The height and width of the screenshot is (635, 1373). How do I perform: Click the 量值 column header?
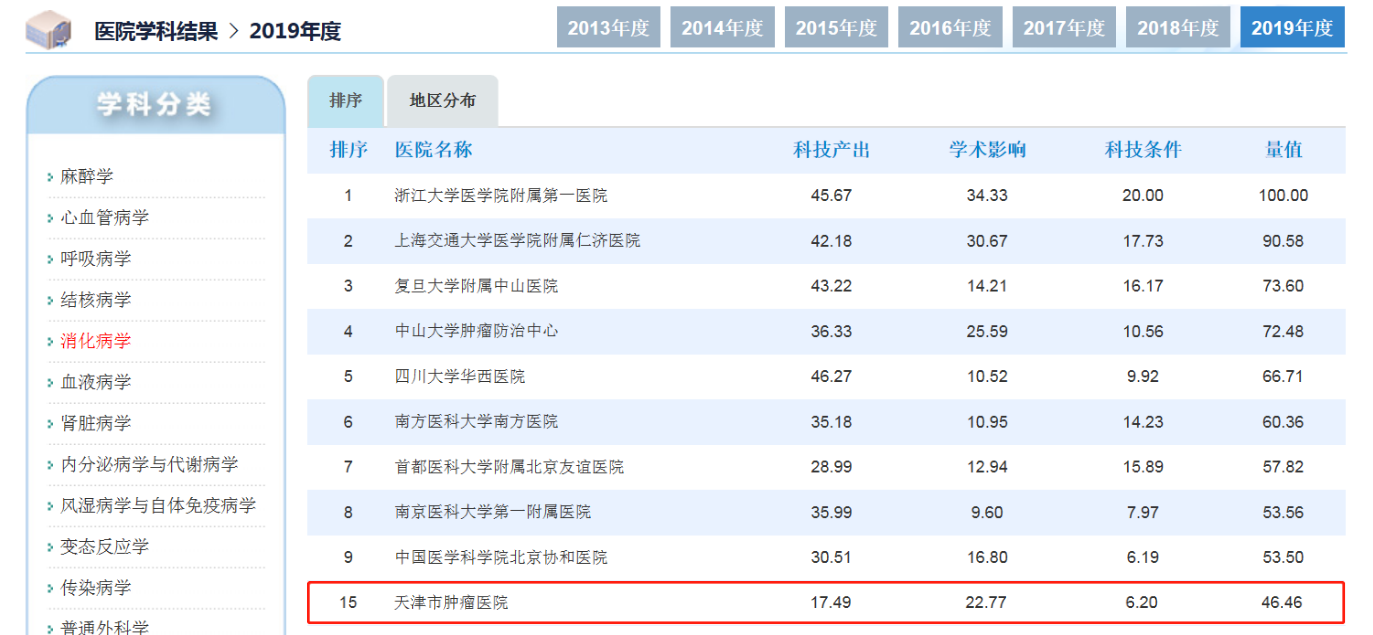pyautogui.click(x=1284, y=150)
